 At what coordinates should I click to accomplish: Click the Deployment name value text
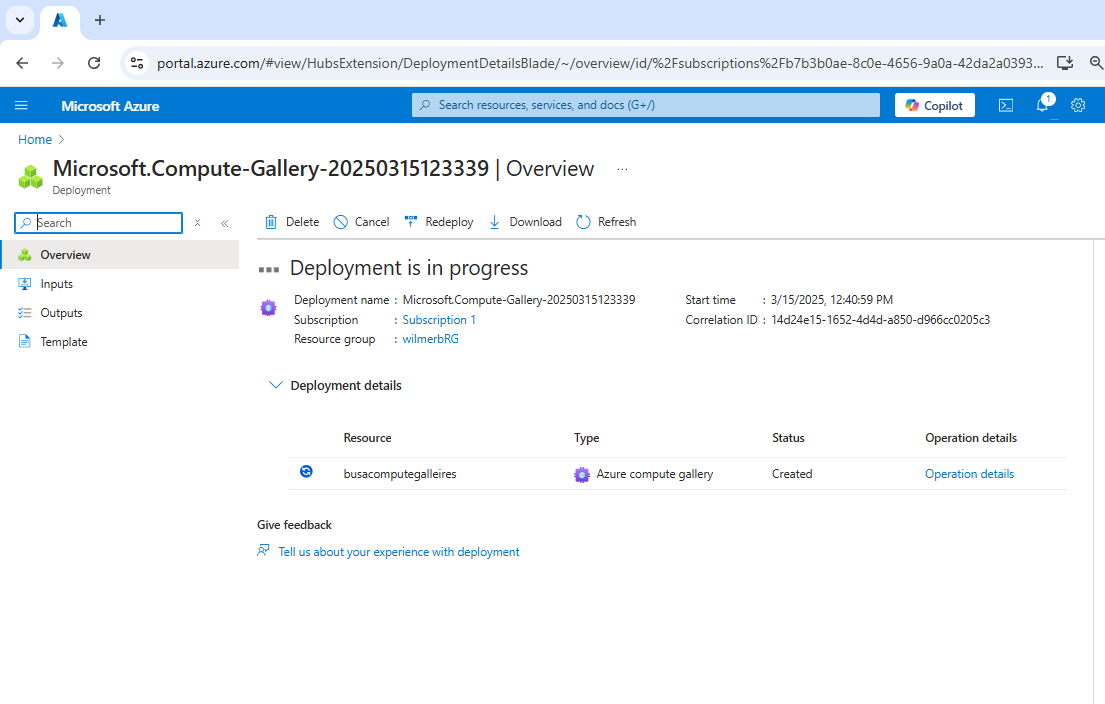[519, 300]
